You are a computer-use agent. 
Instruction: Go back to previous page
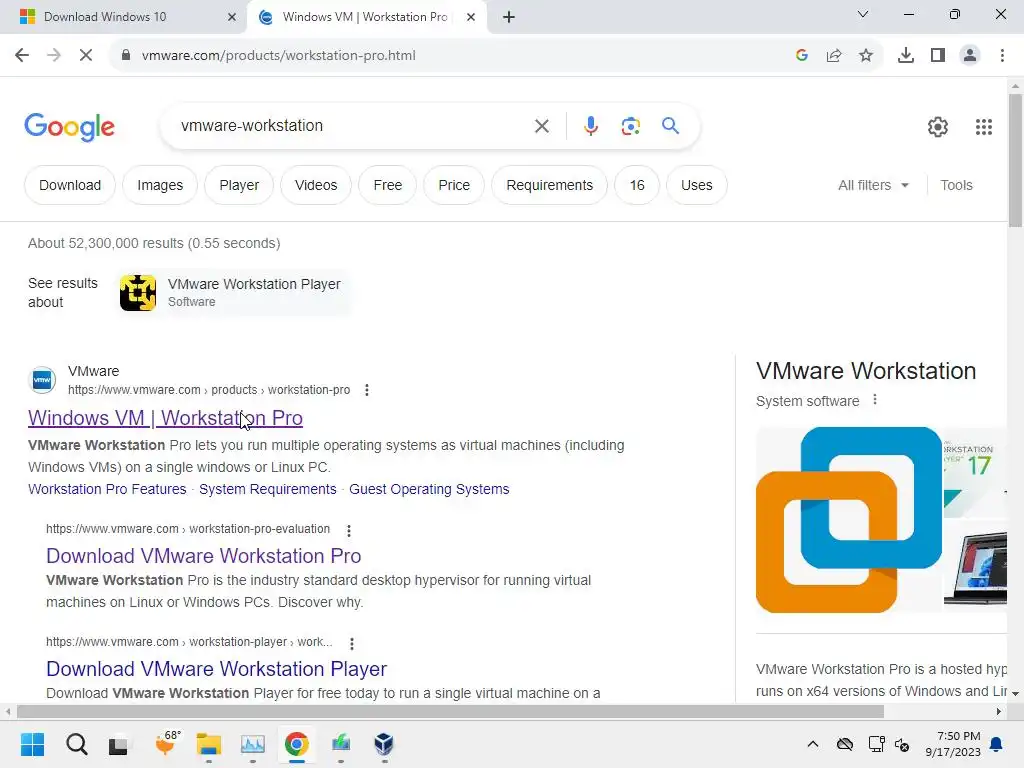22,56
